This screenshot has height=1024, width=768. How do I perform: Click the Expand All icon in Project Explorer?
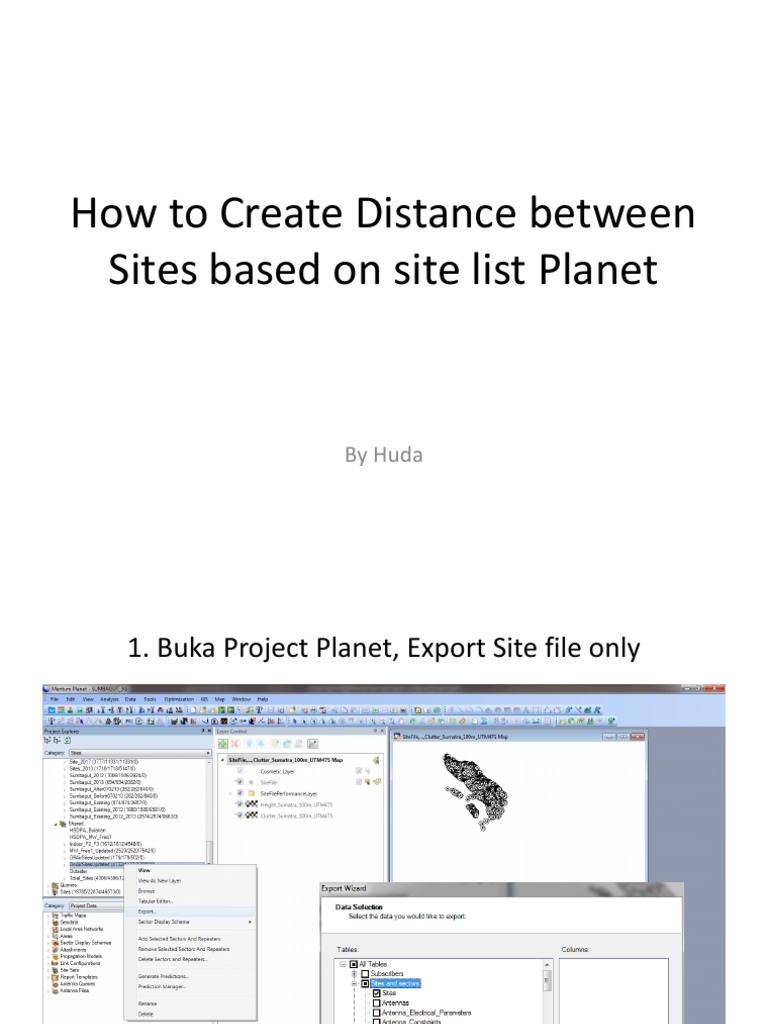[x=47, y=740]
